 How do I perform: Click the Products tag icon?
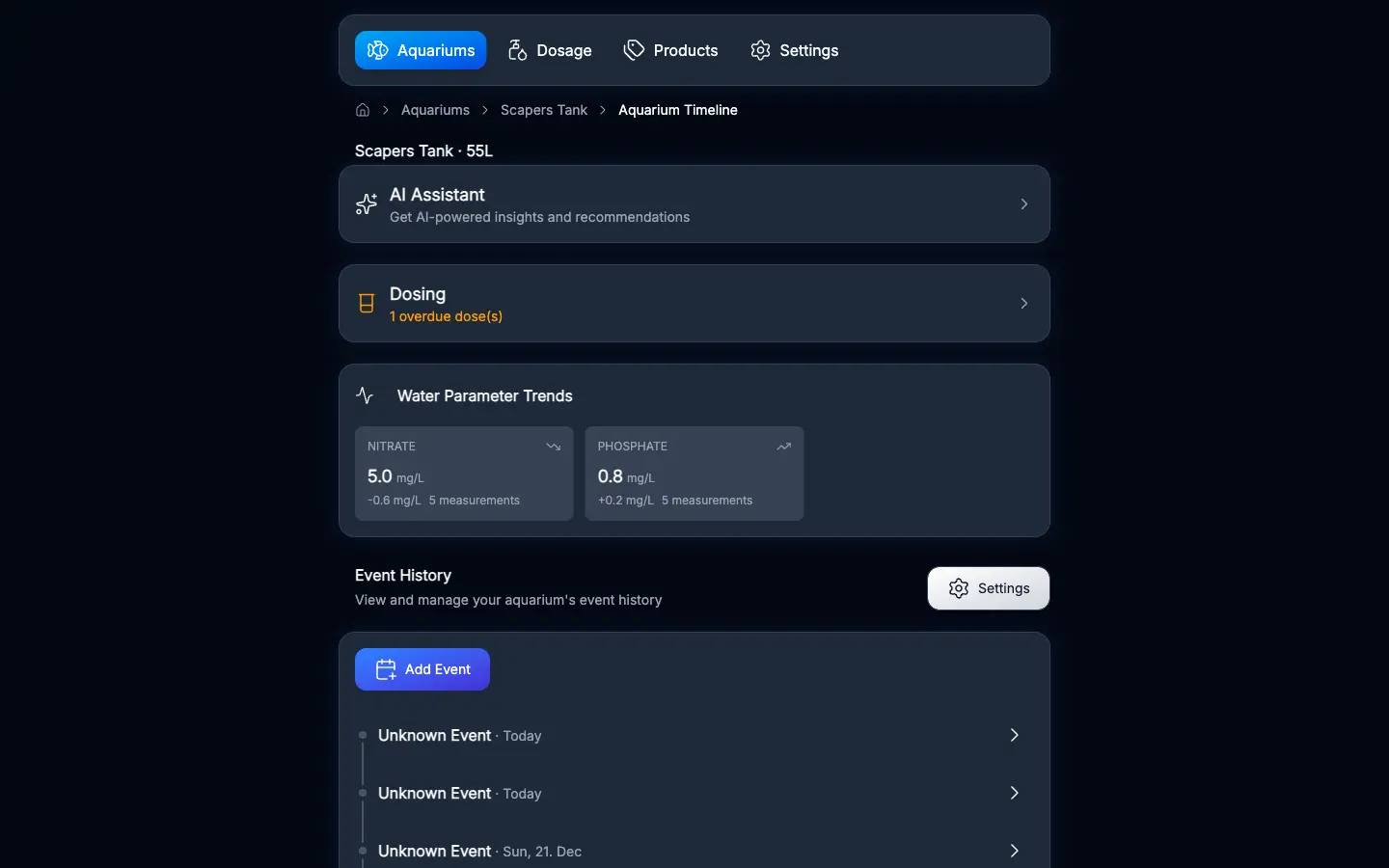pyautogui.click(x=634, y=50)
